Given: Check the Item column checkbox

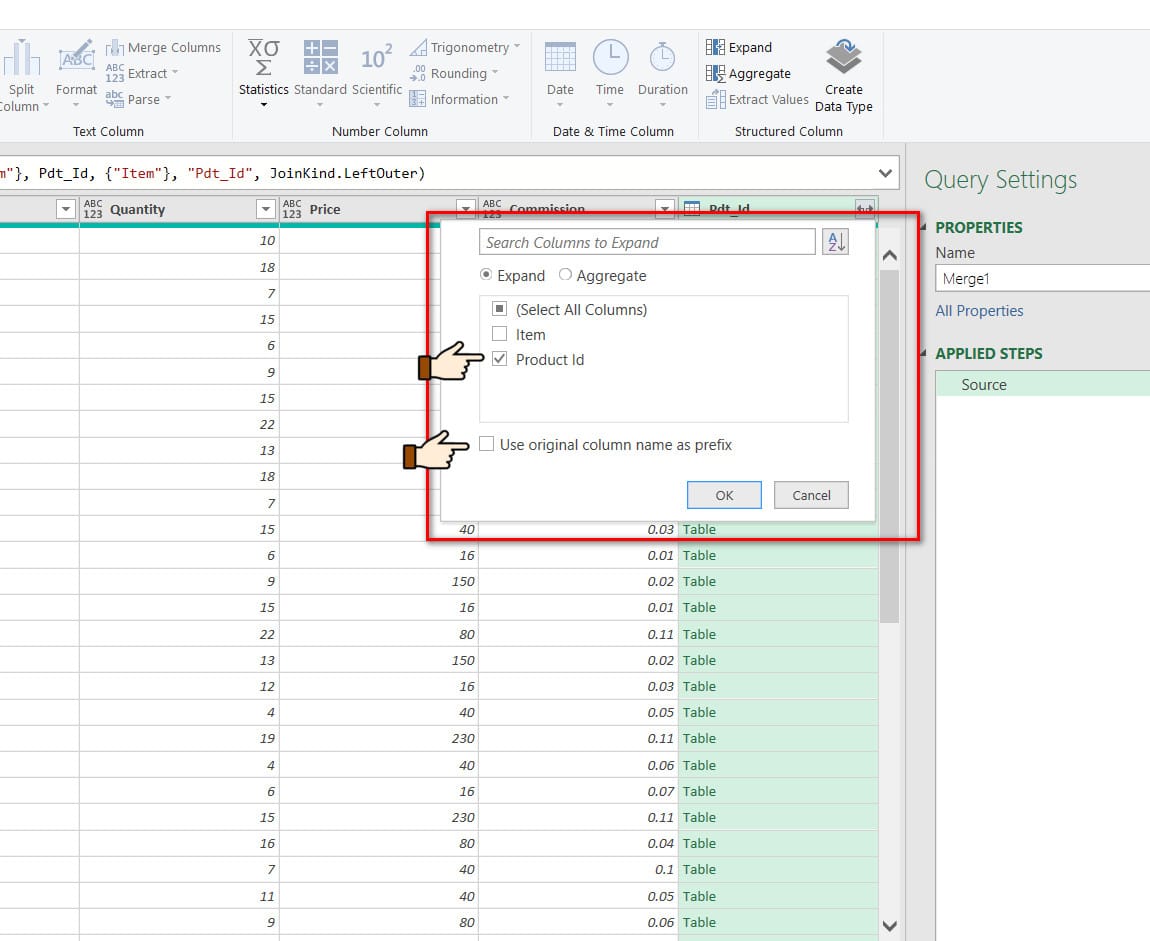Looking at the screenshot, I should (x=500, y=335).
